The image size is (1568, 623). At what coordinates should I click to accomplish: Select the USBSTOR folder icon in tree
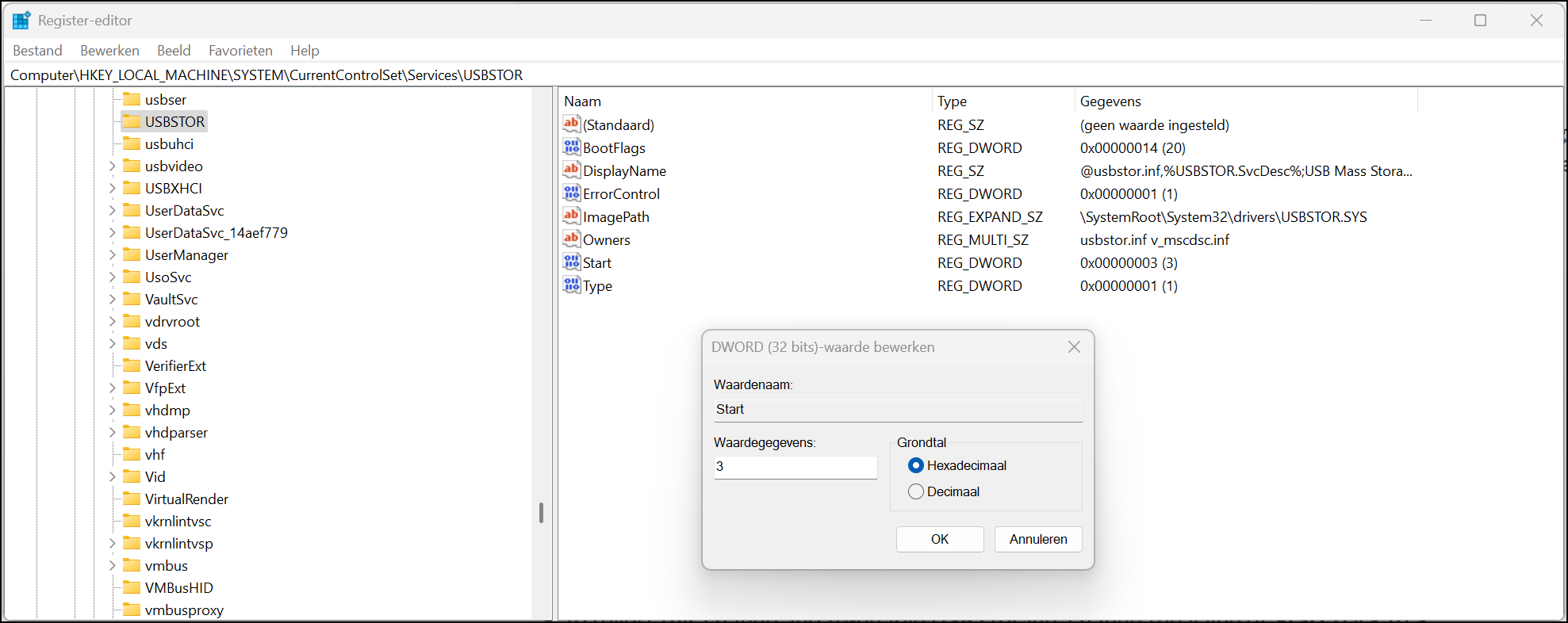[x=132, y=121]
